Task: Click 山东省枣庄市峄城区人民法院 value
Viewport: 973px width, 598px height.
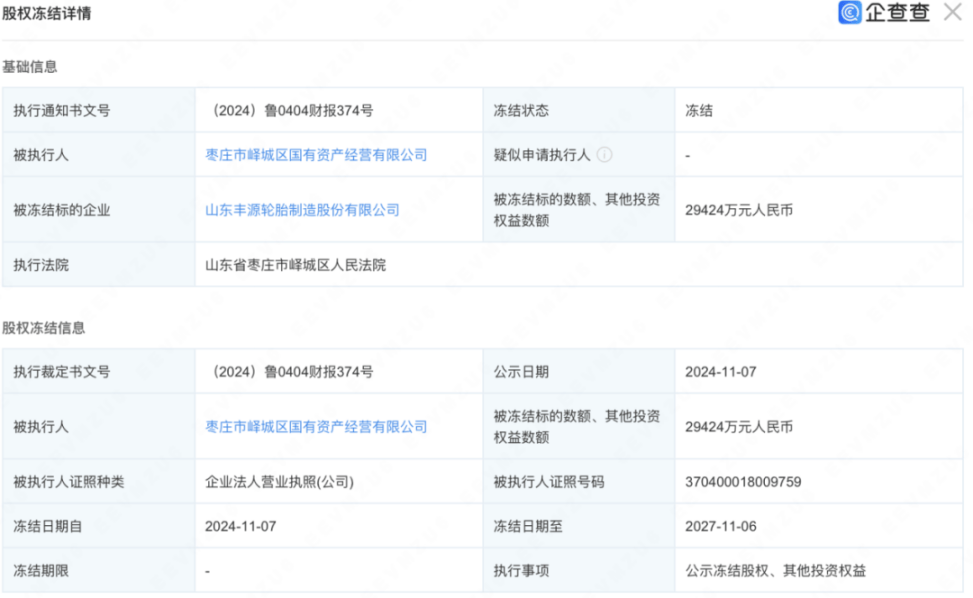Action: pos(295,265)
